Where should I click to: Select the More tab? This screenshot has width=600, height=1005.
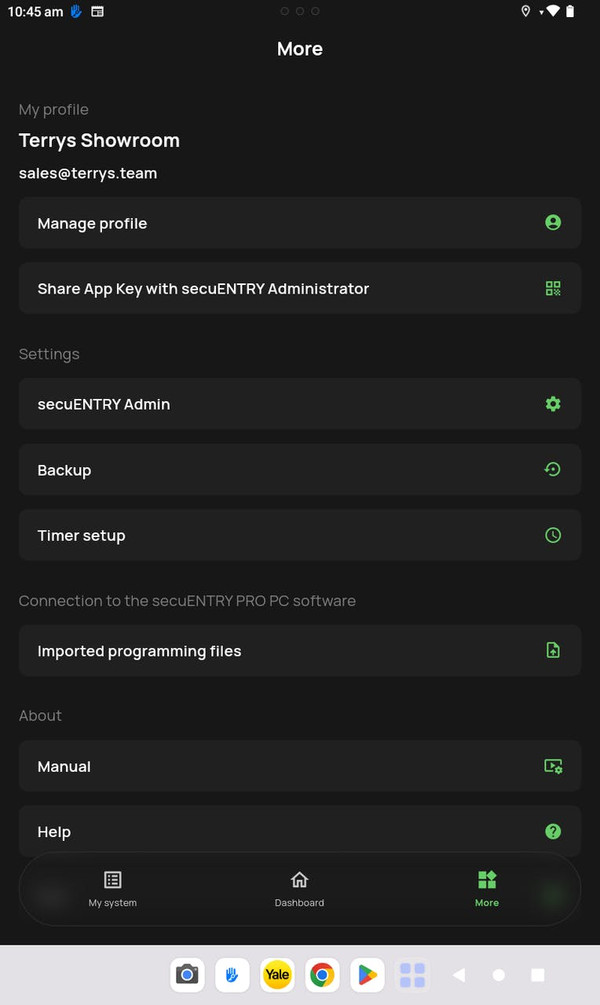pos(487,889)
